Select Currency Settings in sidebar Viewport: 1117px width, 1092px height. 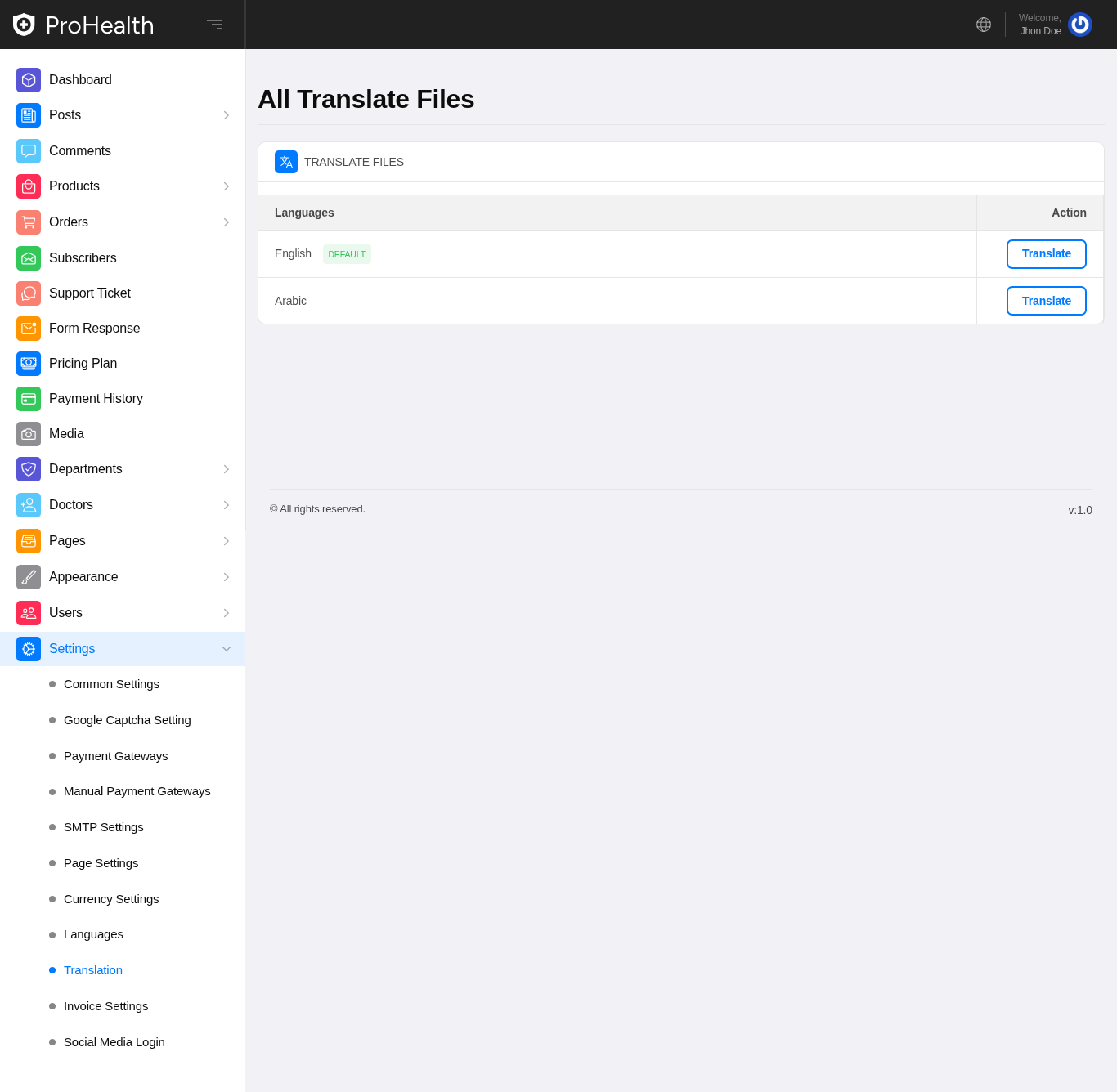point(111,899)
